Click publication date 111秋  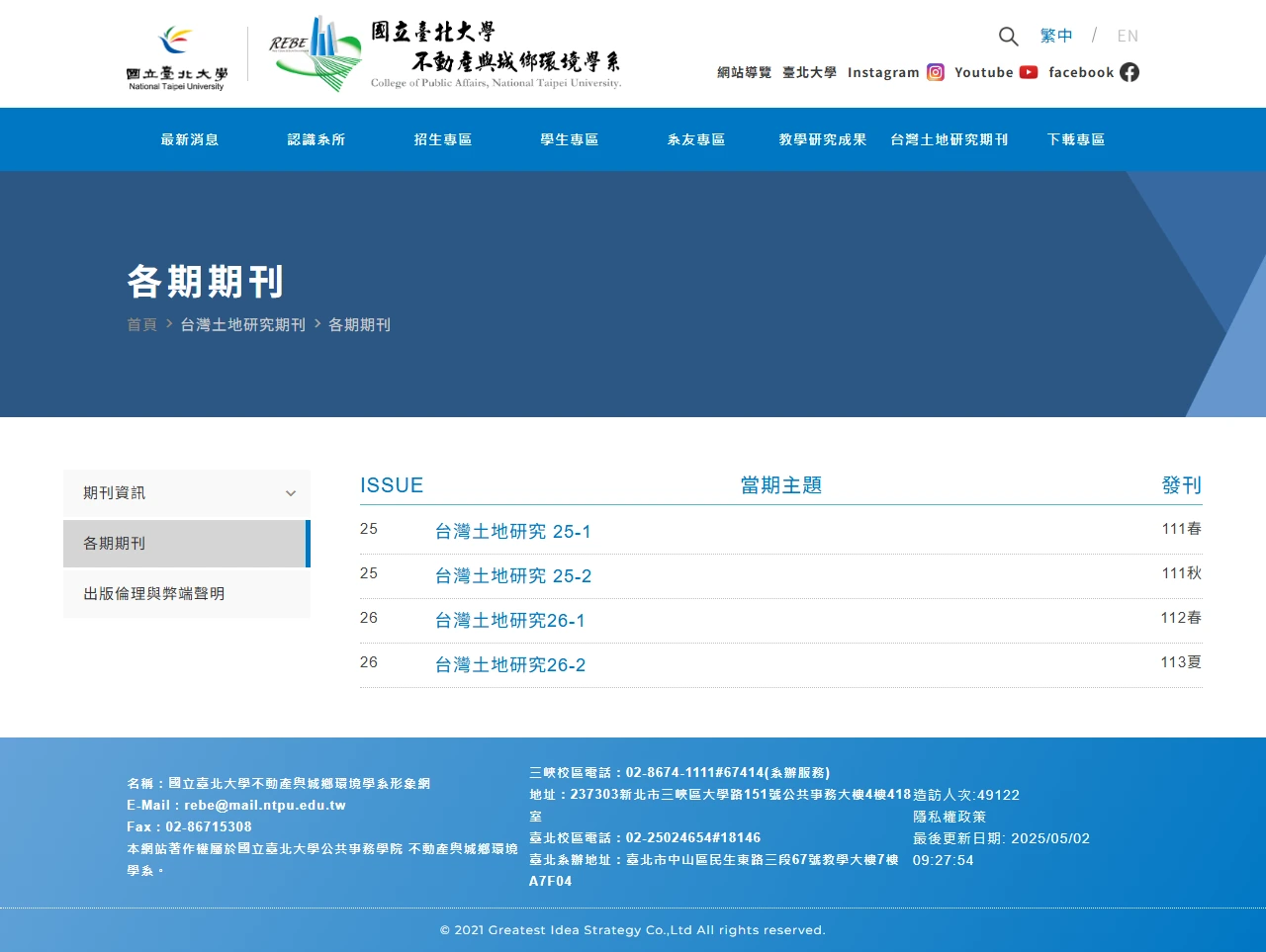click(1182, 573)
